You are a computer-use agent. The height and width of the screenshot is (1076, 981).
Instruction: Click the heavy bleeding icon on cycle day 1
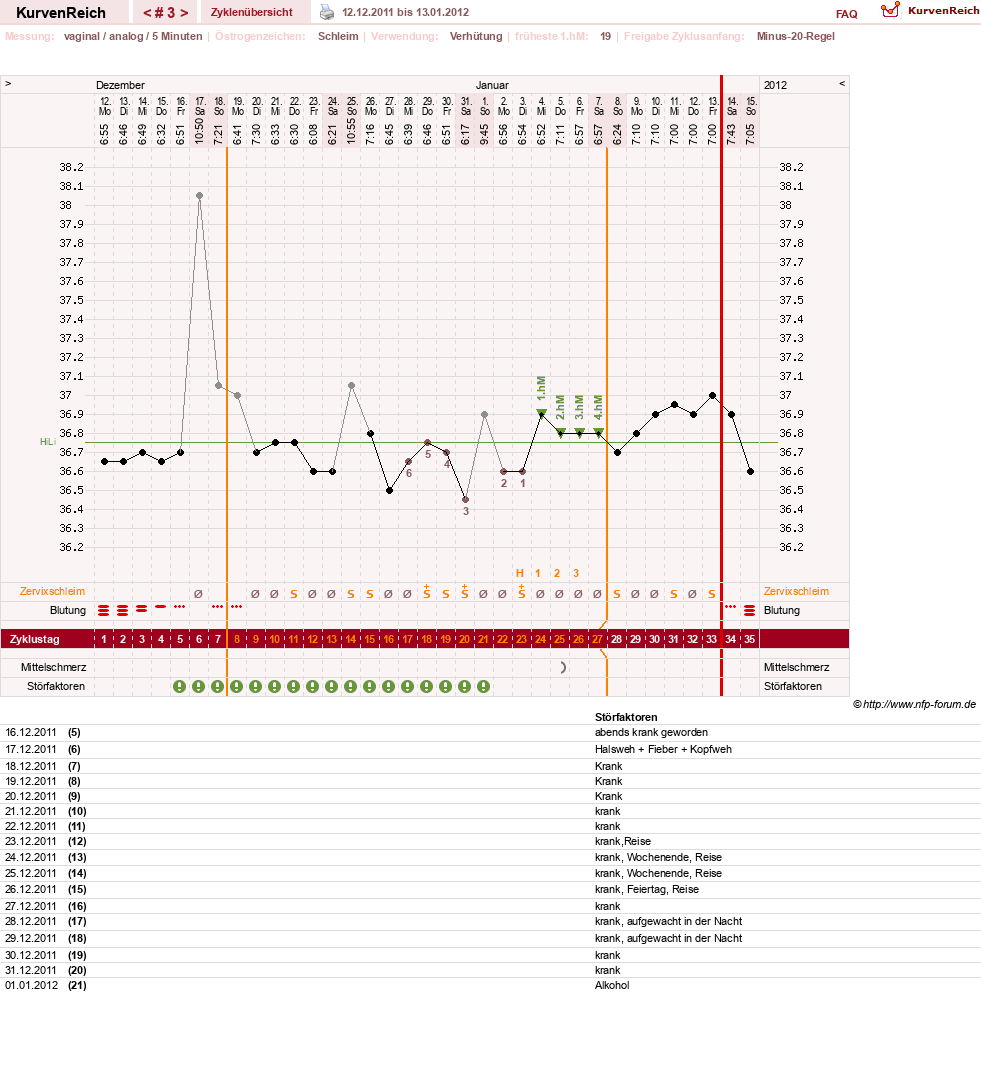104,610
